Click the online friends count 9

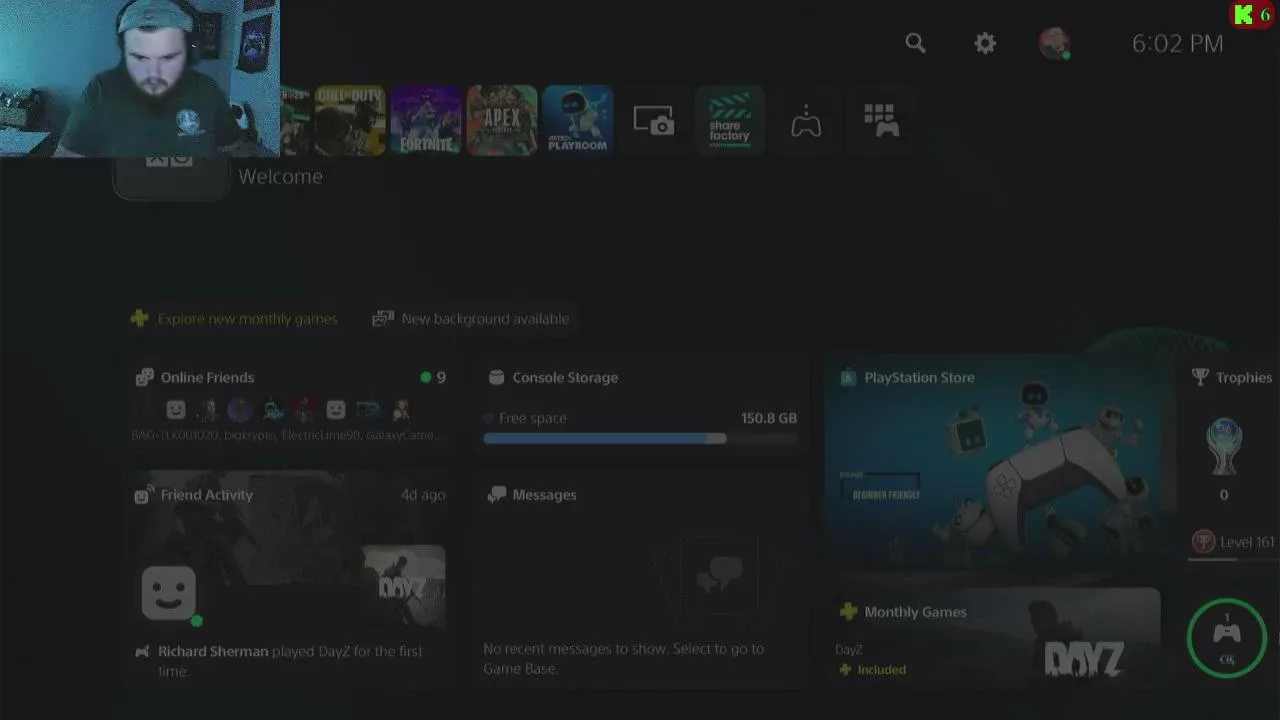click(x=441, y=377)
